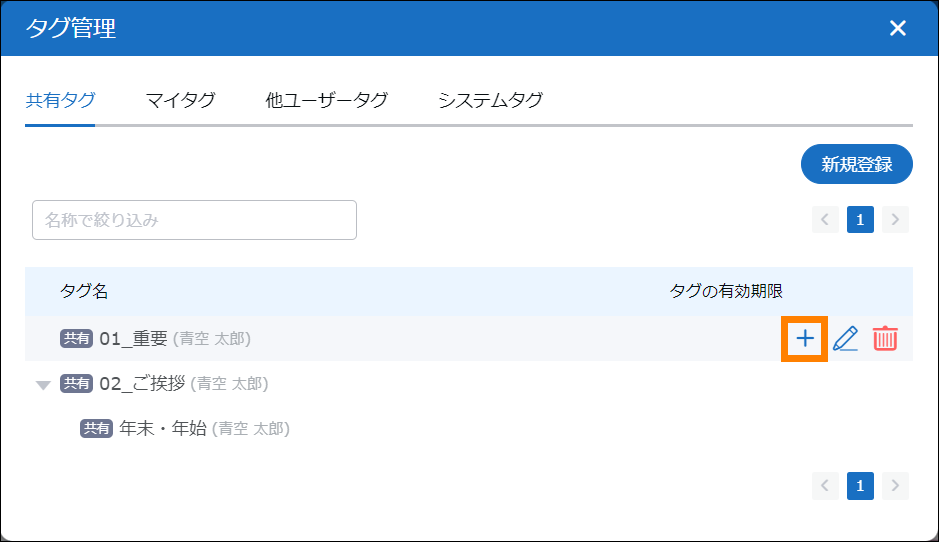Open the システムタグ tab
The width and height of the screenshot is (939, 542).
[490, 100]
